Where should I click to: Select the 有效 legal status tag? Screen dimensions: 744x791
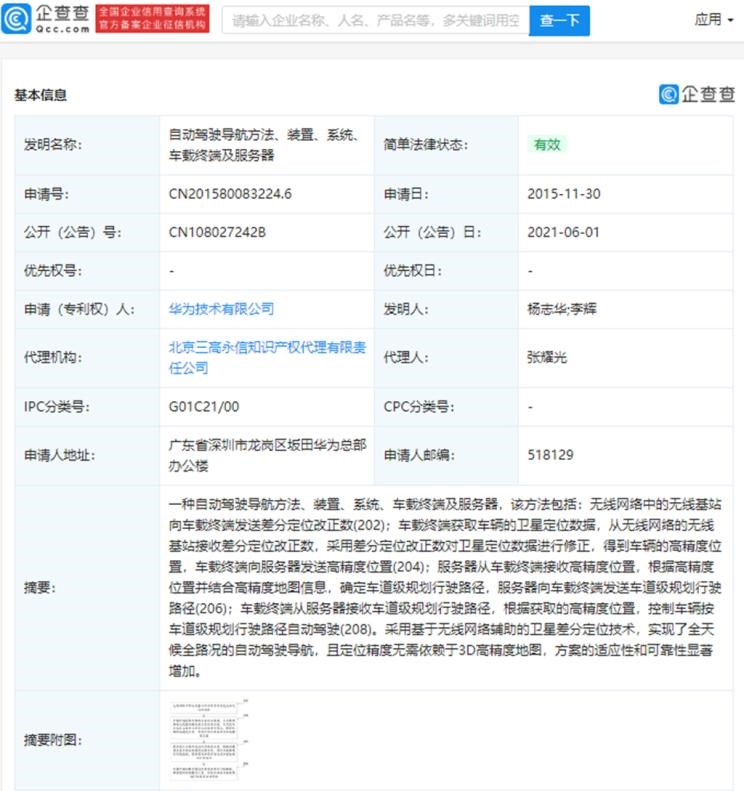[x=547, y=145]
